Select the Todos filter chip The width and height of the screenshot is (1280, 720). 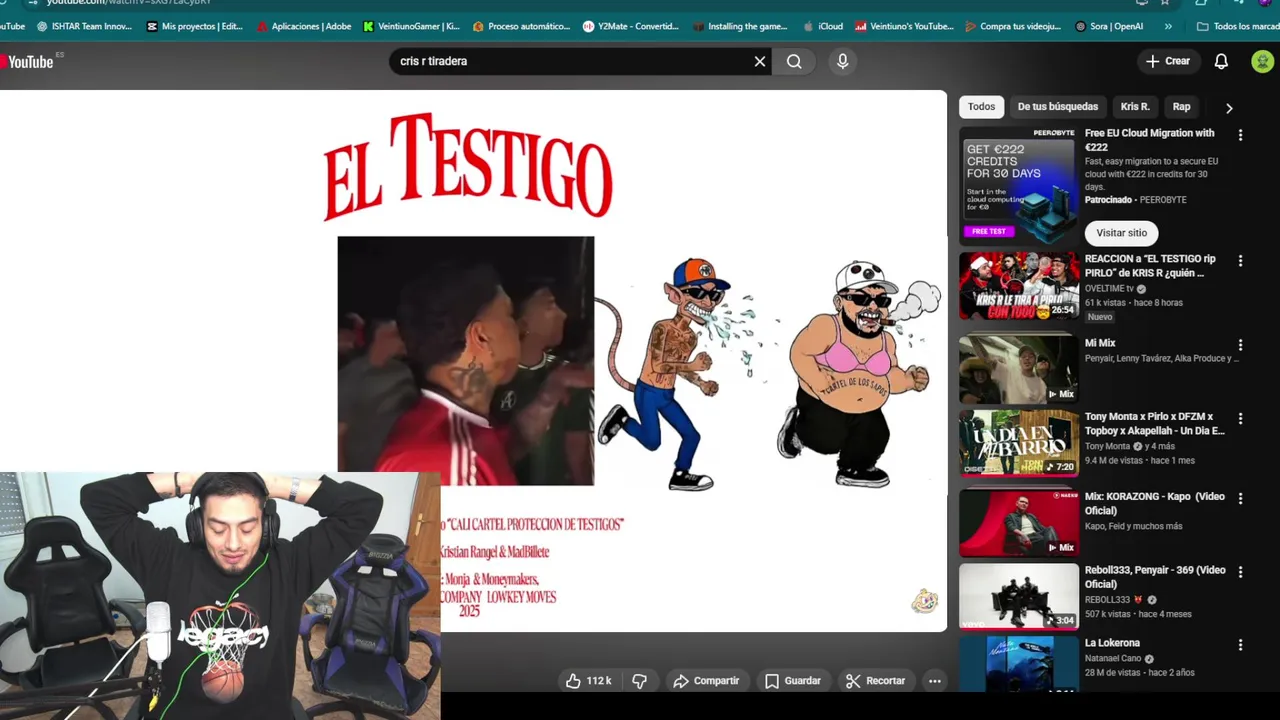(981, 107)
